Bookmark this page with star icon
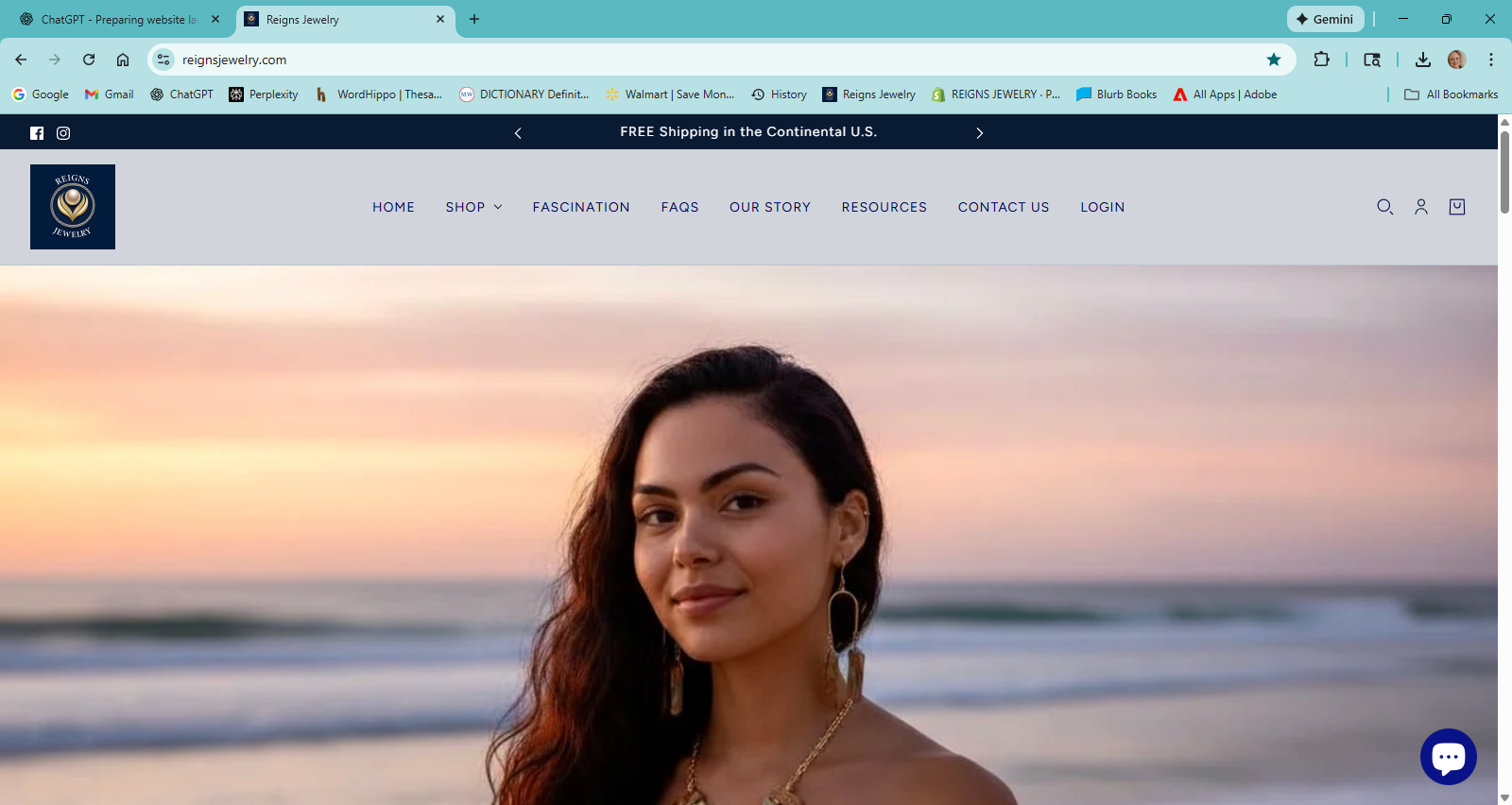This screenshot has width=1512, height=805. 1274,60
